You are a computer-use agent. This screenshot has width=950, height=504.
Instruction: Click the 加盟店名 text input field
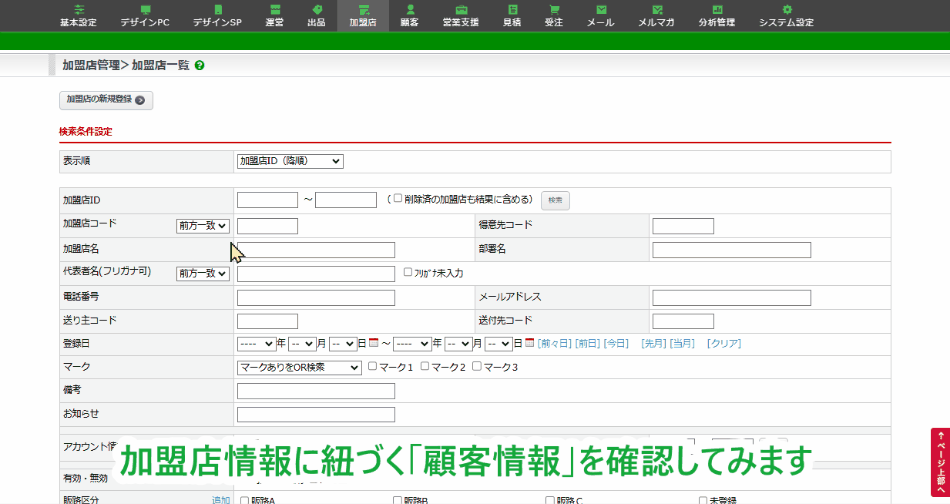[x=316, y=250]
